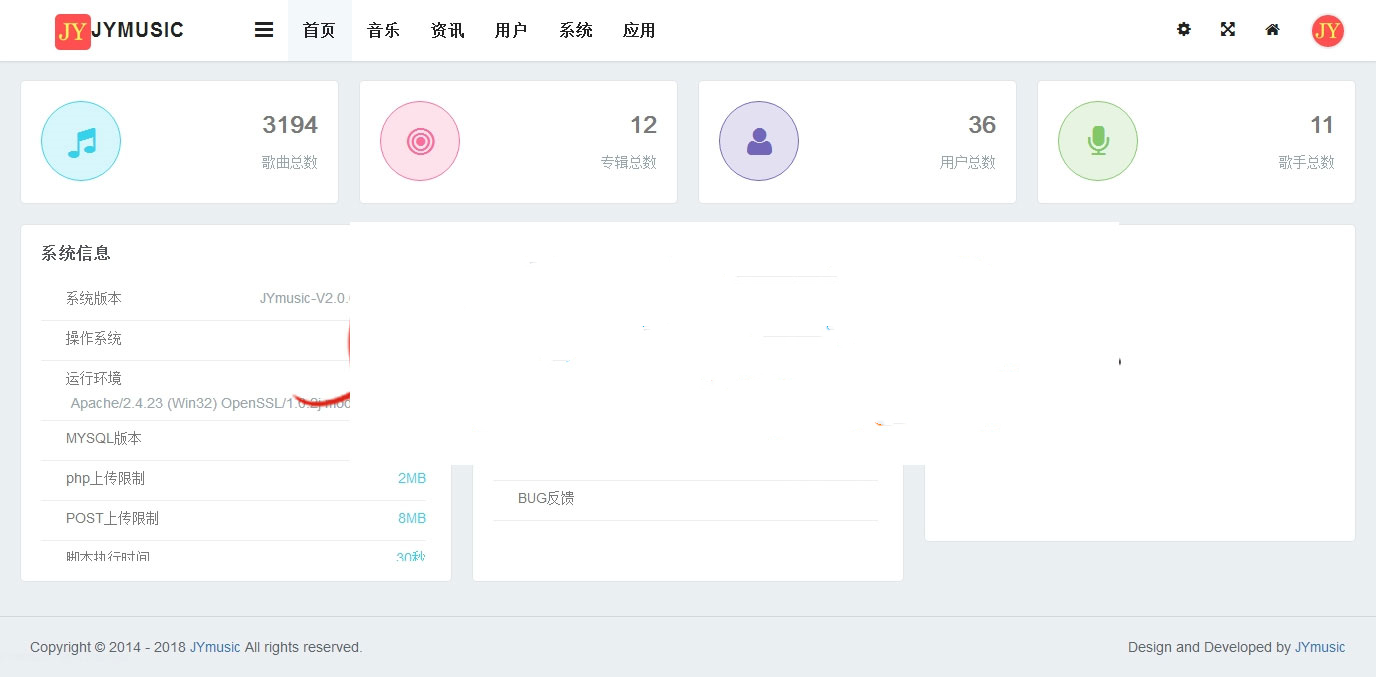Click the home icon in the header

tap(1272, 30)
